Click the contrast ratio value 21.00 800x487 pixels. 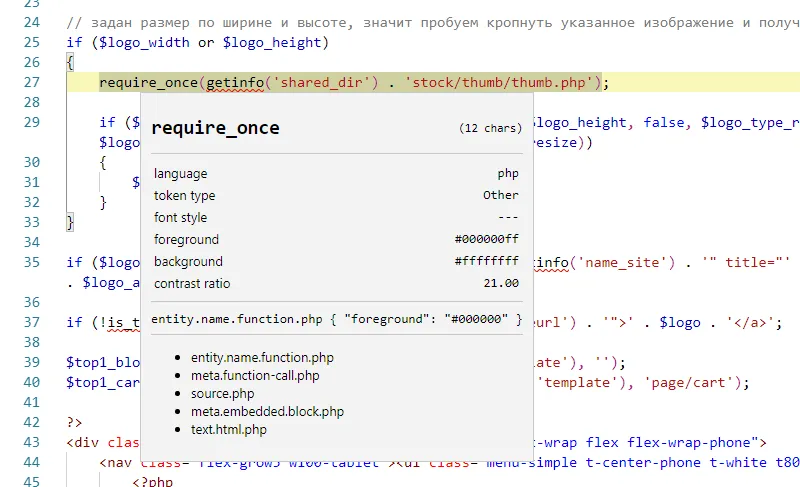pos(500,284)
